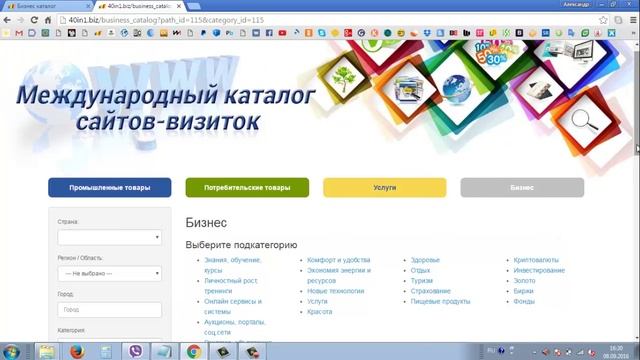Switch to Chrome in the taskbar

[x=194, y=351]
